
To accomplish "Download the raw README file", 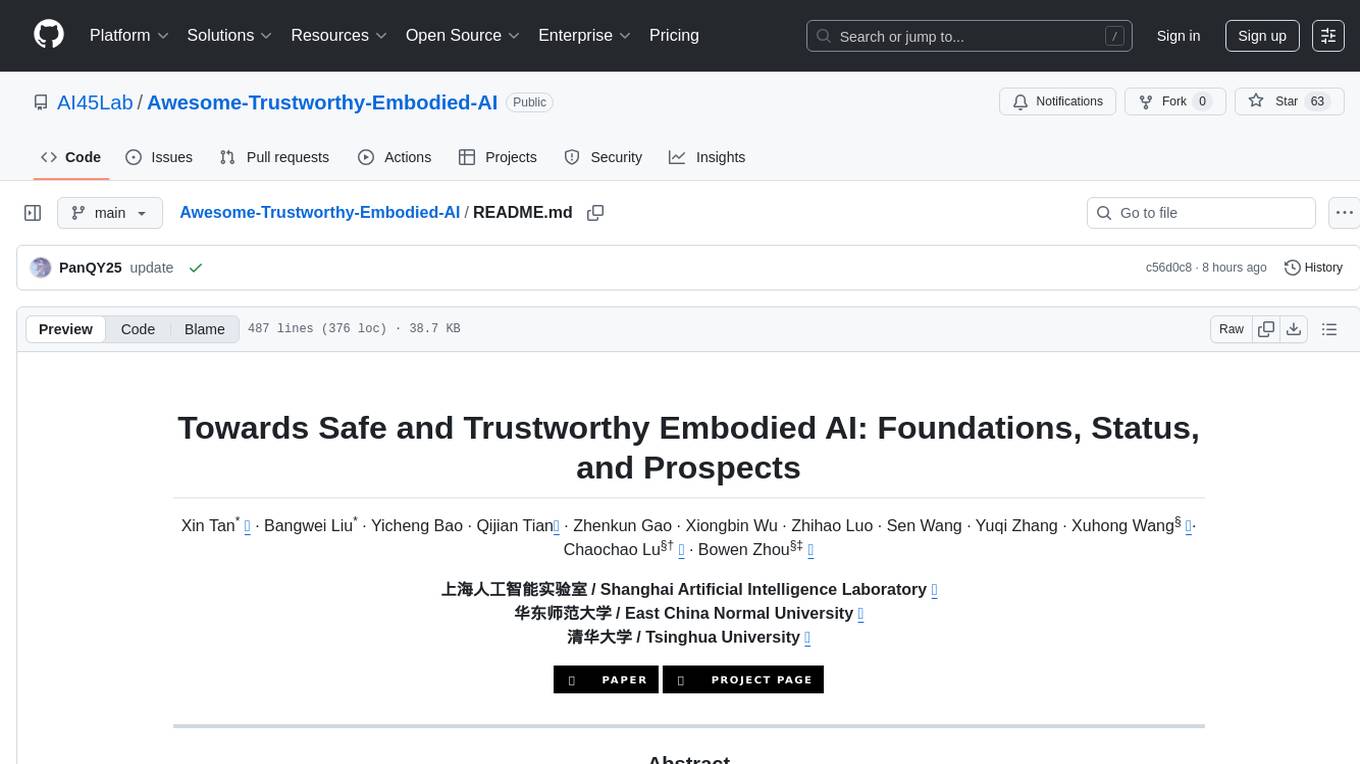I will (x=1293, y=329).
